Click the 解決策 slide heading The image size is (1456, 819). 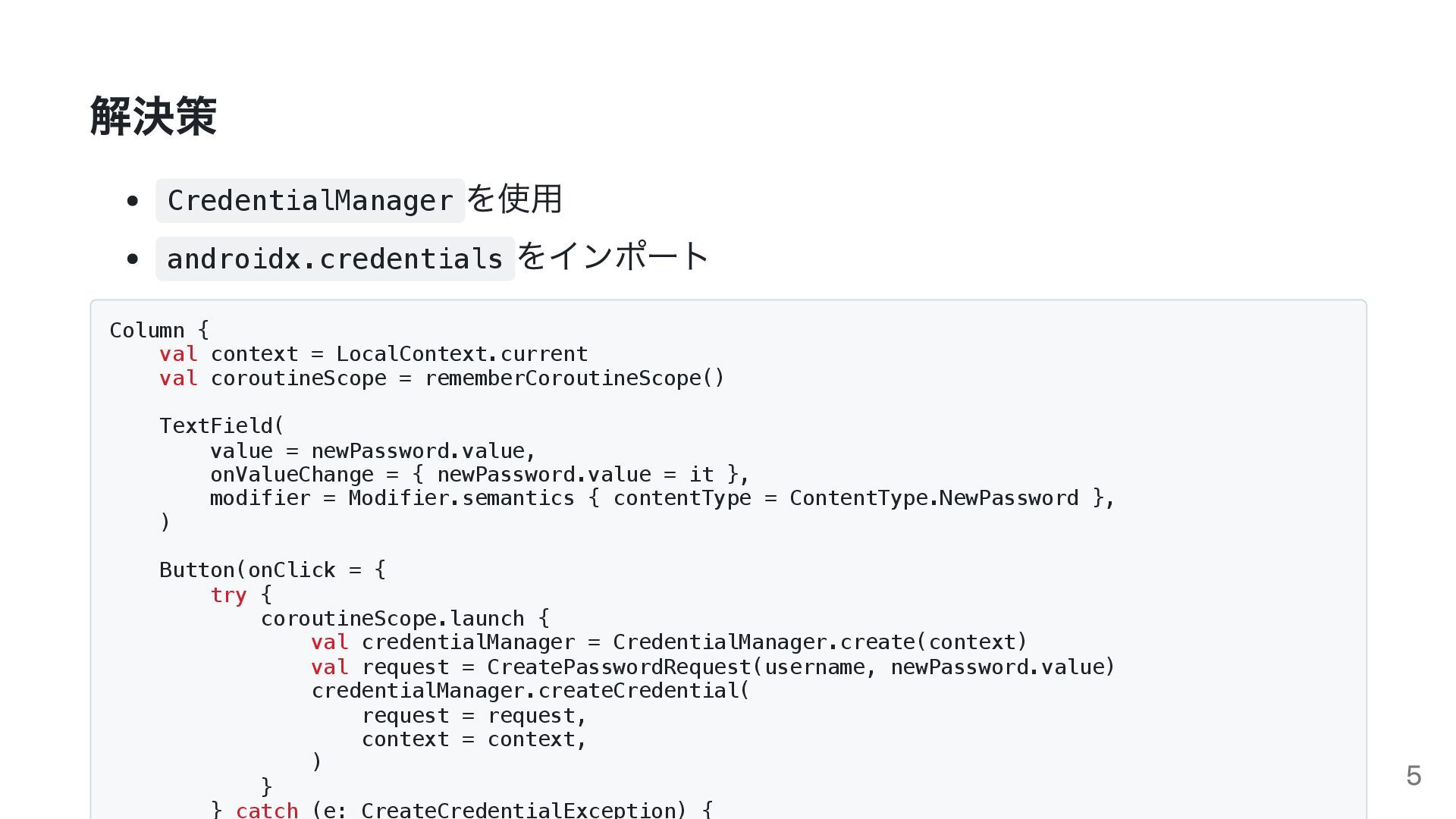coord(153,116)
